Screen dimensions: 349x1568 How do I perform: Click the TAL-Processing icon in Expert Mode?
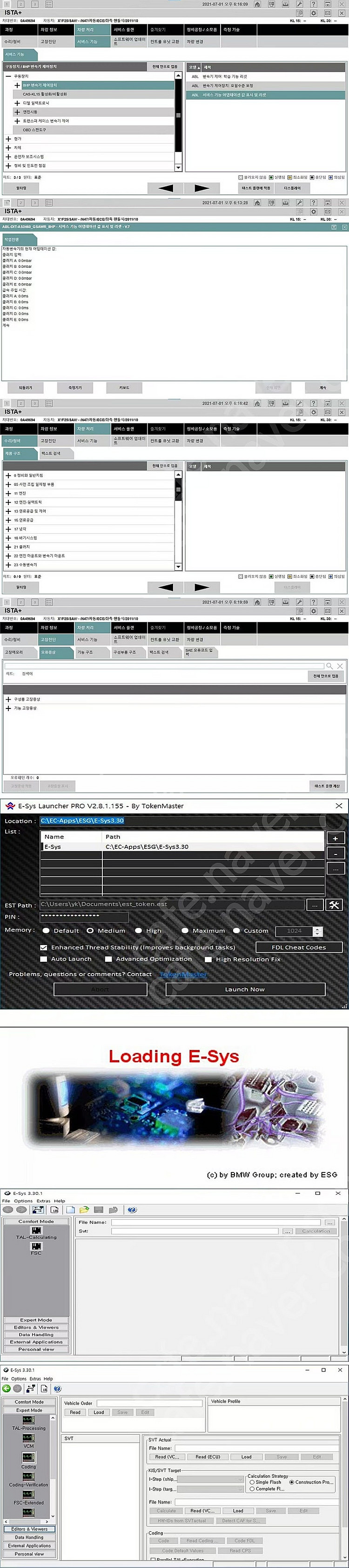[29, 1420]
